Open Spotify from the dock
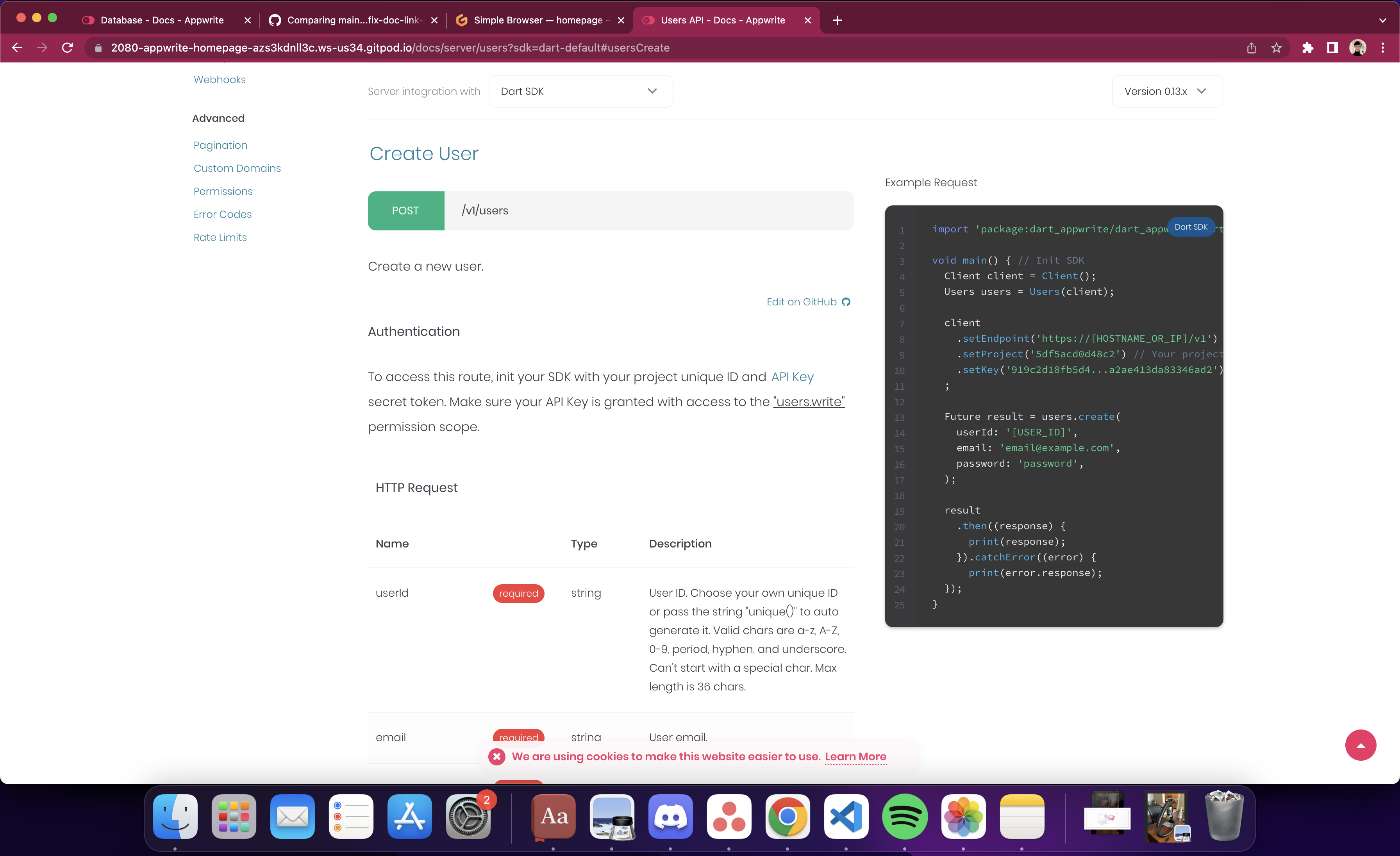This screenshot has width=1400, height=856. point(905,817)
